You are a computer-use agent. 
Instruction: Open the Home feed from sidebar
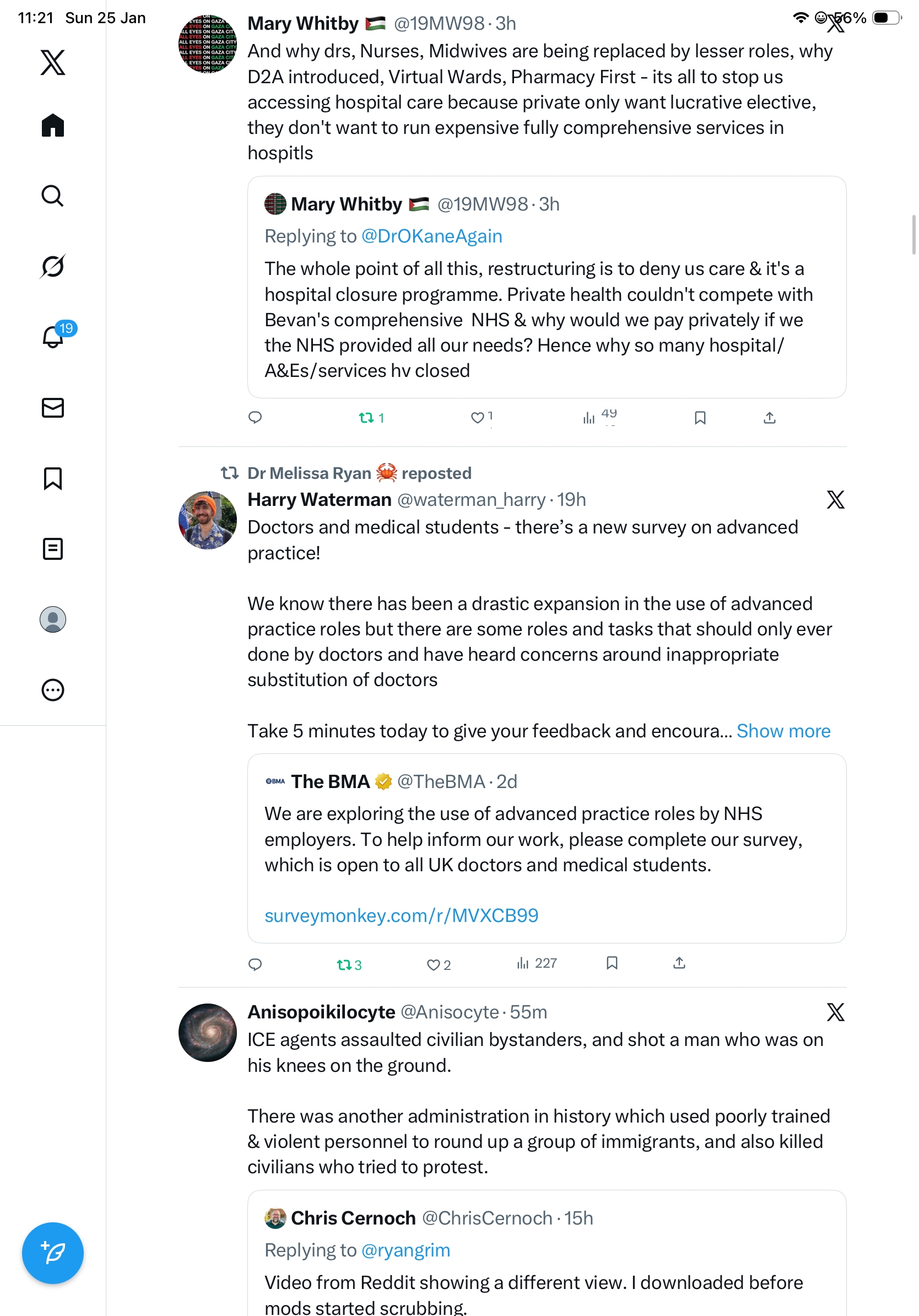coord(53,126)
